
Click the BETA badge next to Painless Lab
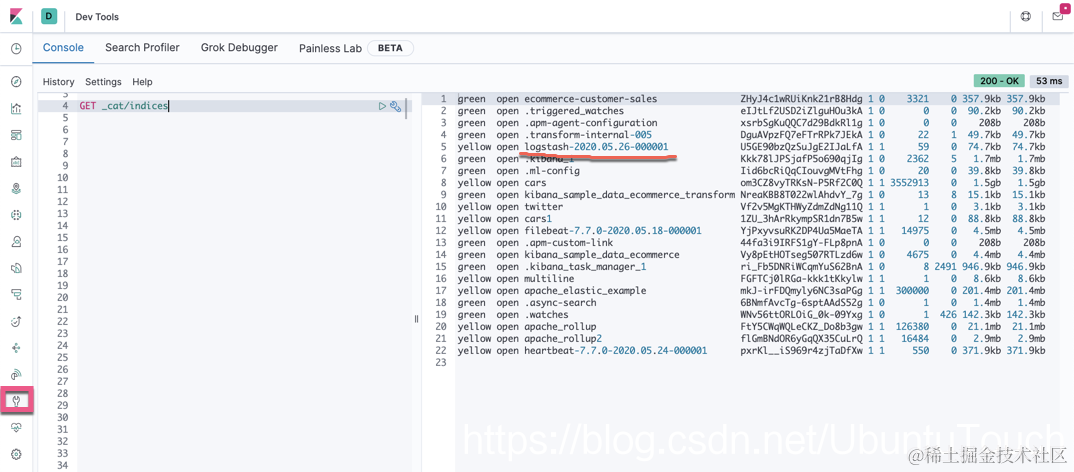pyautogui.click(x=390, y=49)
